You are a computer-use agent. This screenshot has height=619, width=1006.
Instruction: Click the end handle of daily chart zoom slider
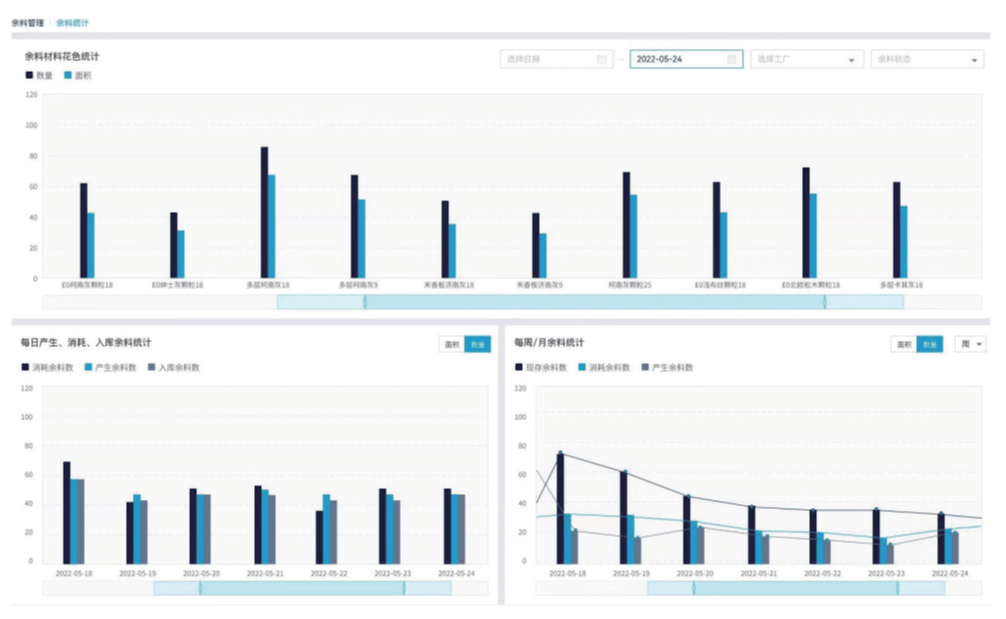coord(404,588)
